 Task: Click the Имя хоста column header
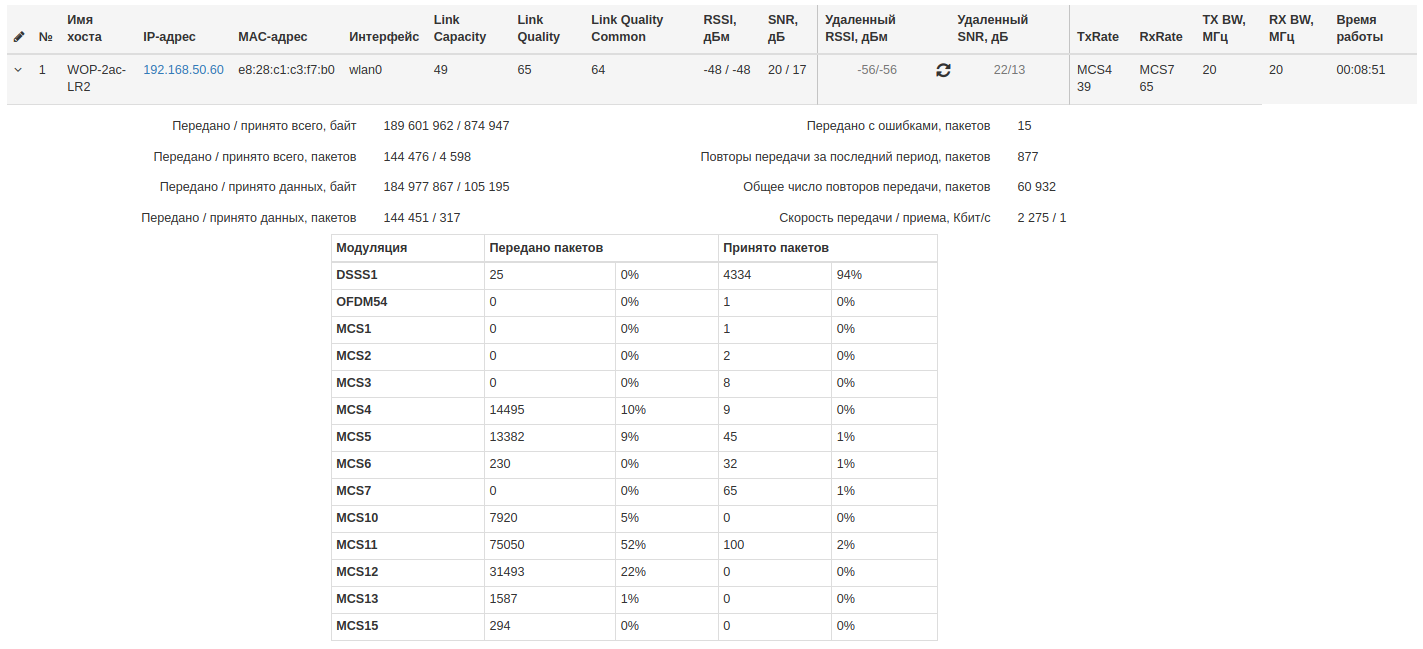(85, 28)
